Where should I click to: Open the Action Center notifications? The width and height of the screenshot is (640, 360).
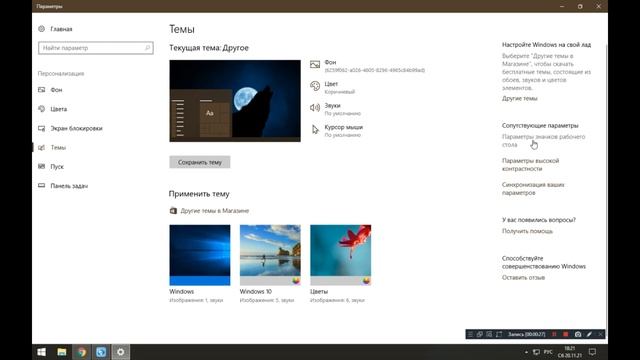click(x=593, y=352)
